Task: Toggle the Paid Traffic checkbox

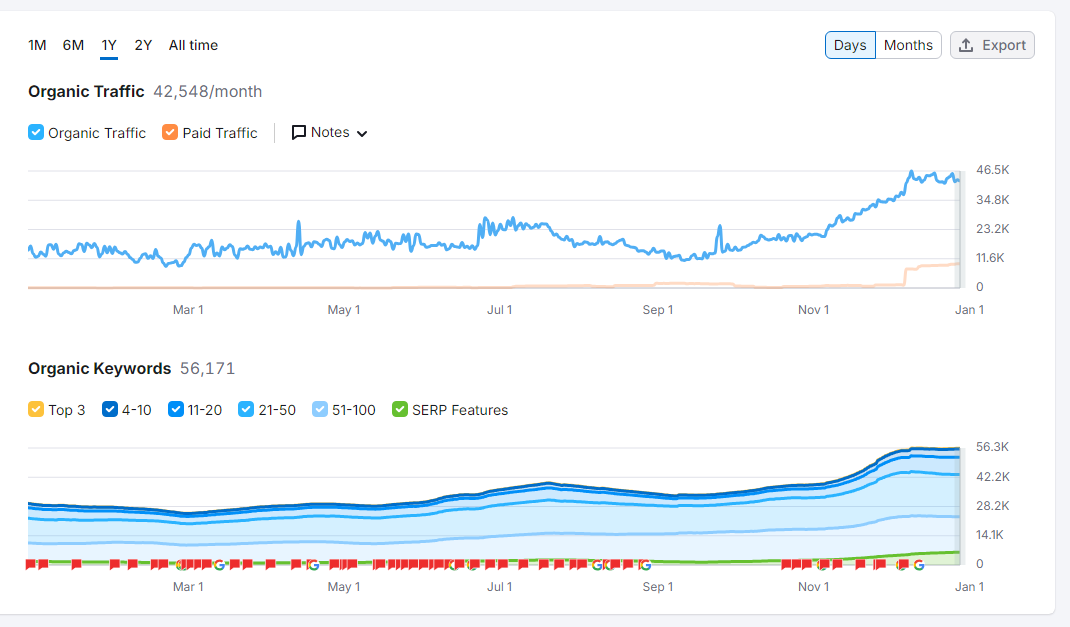Action: click(170, 132)
